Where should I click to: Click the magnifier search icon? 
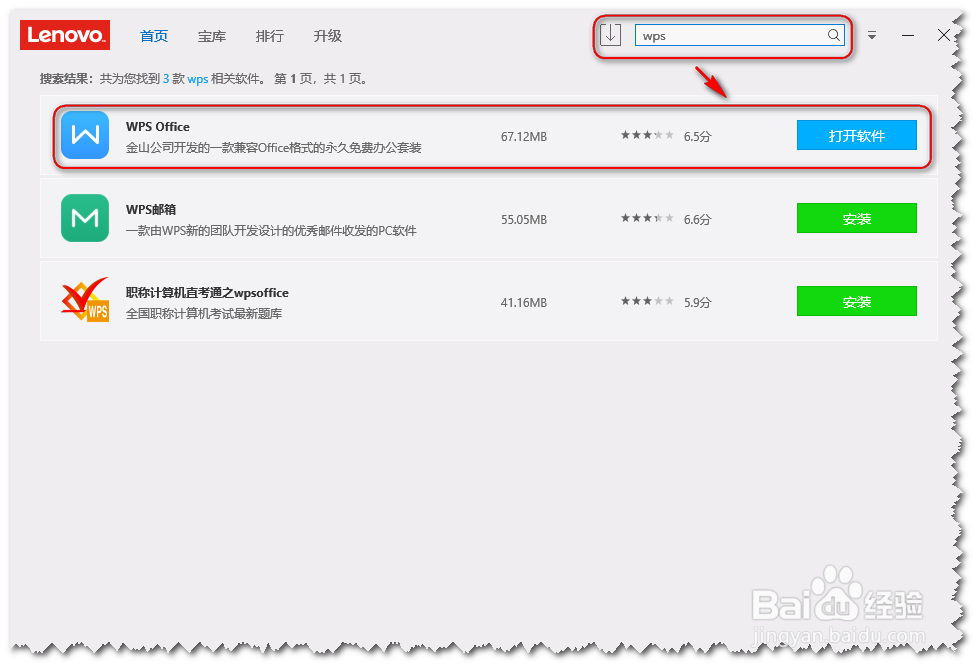click(833, 35)
